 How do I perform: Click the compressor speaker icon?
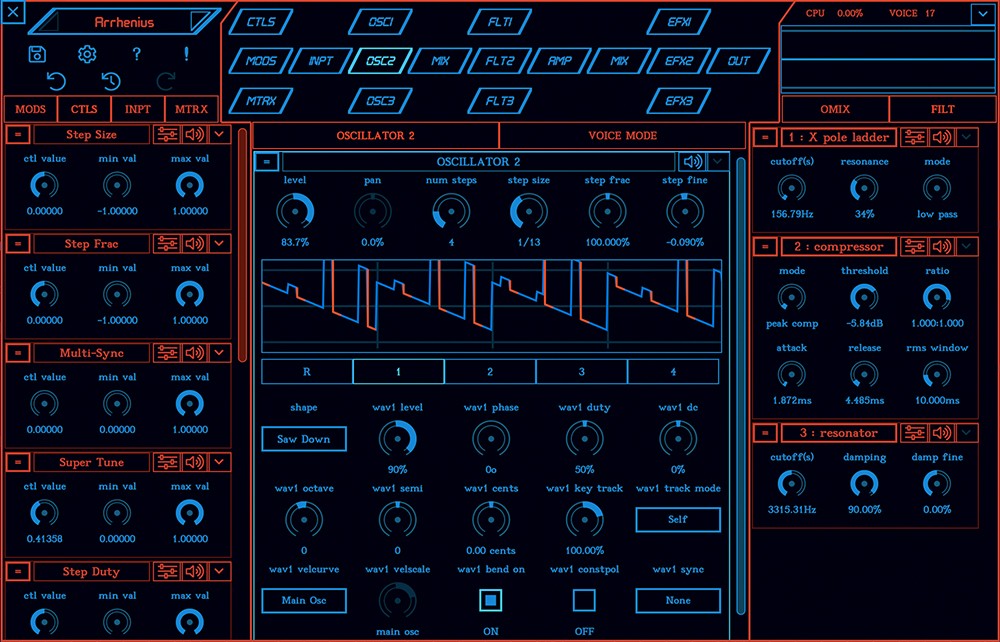941,246
